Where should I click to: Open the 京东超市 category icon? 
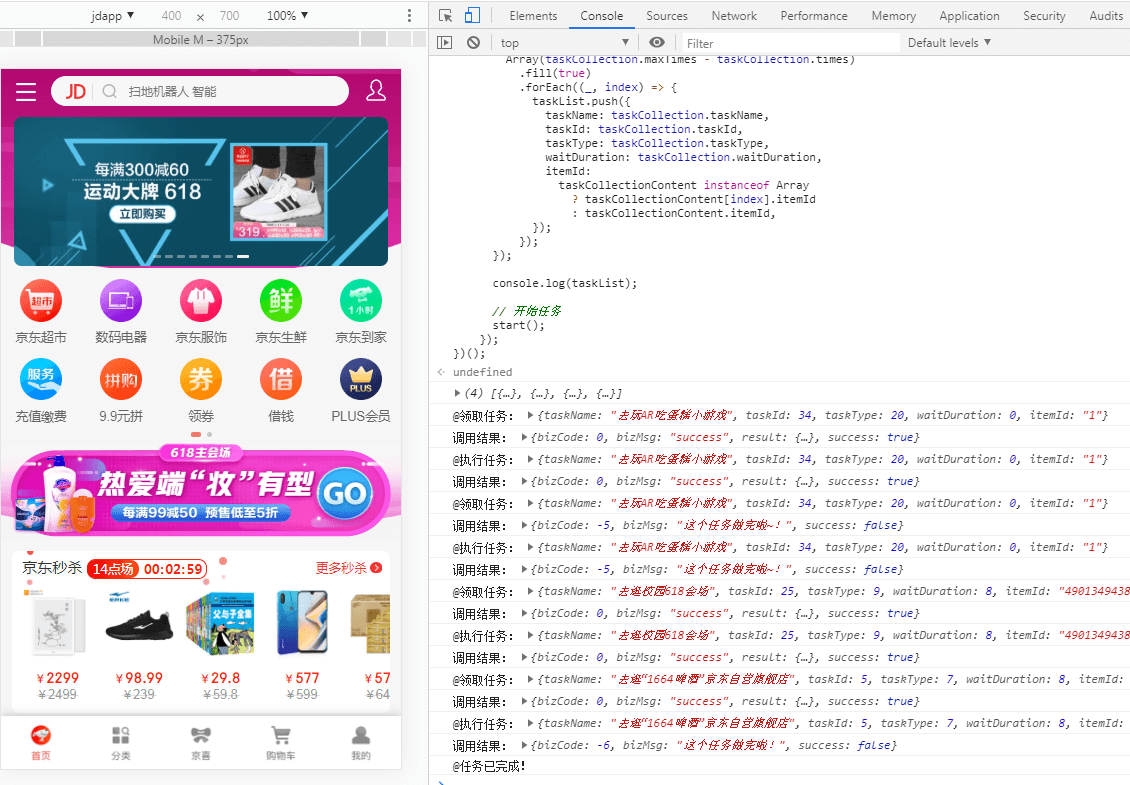pyautogui.click(x=41, y=301)
